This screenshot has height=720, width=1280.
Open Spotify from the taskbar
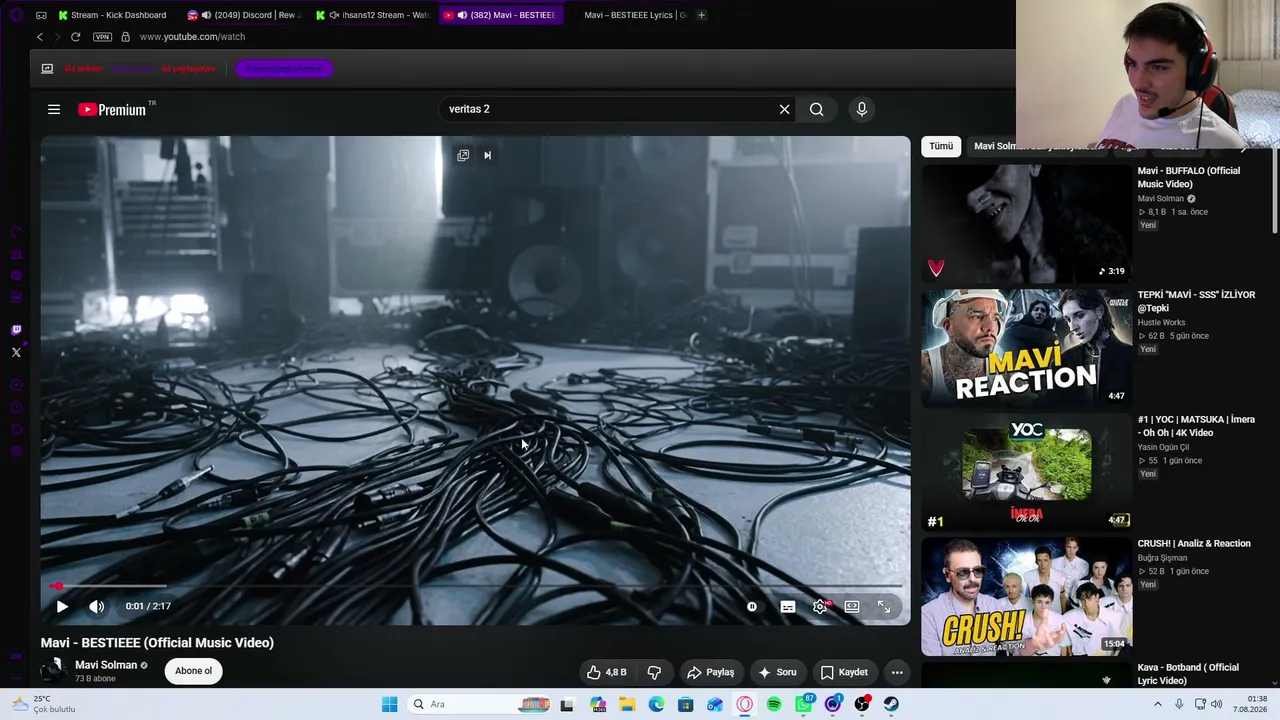coord(774,704)
